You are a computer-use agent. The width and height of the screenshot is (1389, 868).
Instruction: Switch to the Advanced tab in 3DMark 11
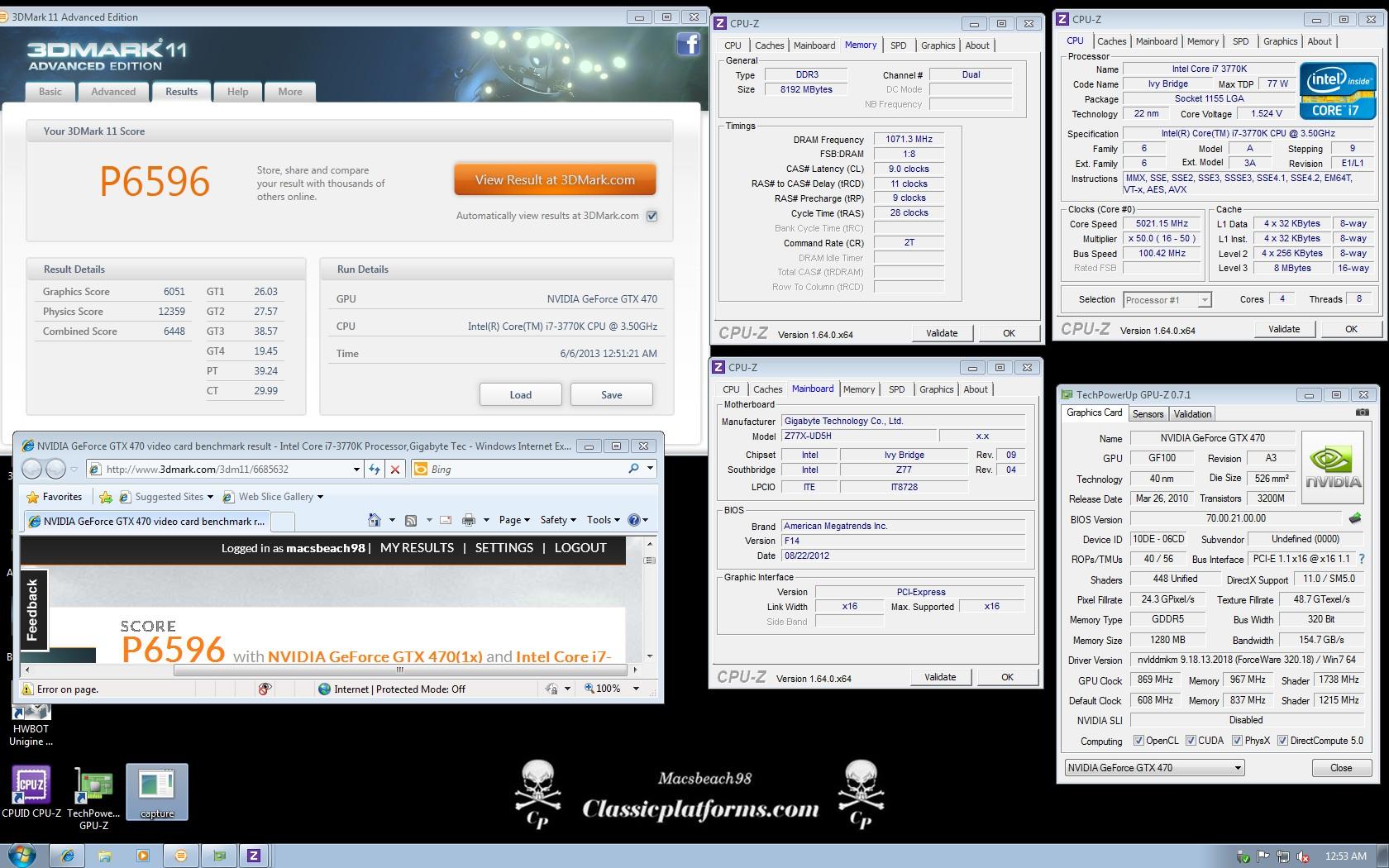pos(113,92)
